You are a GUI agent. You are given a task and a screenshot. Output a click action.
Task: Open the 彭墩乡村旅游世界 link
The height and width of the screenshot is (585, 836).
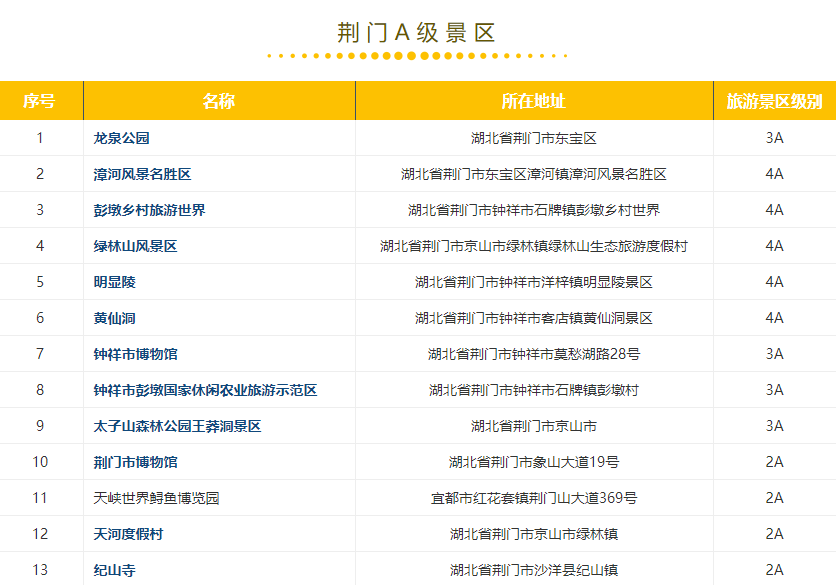[149, 210]
